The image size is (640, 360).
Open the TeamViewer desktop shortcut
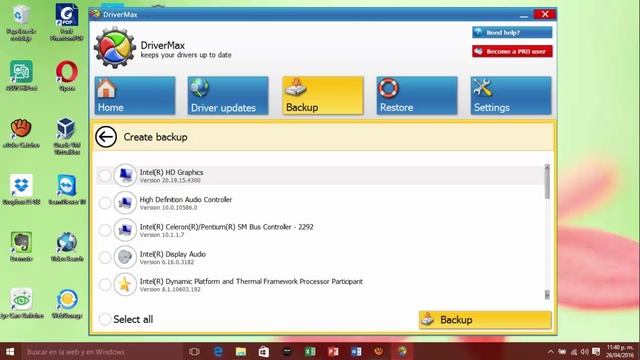point(67,190)
